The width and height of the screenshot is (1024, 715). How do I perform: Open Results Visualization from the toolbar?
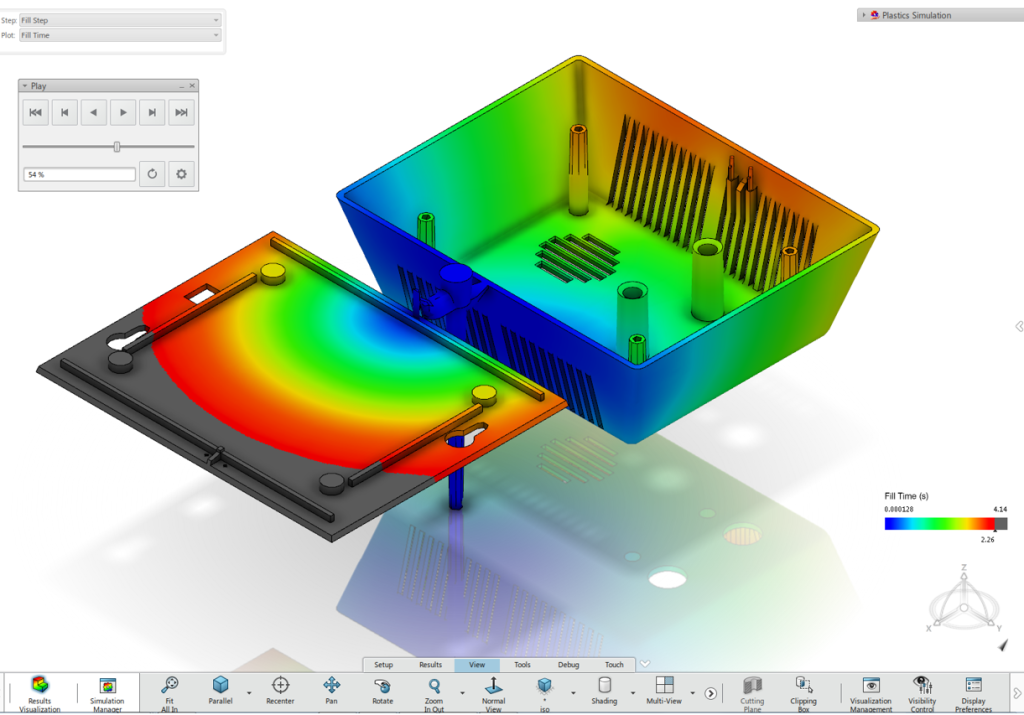click(x=40, y=692)
